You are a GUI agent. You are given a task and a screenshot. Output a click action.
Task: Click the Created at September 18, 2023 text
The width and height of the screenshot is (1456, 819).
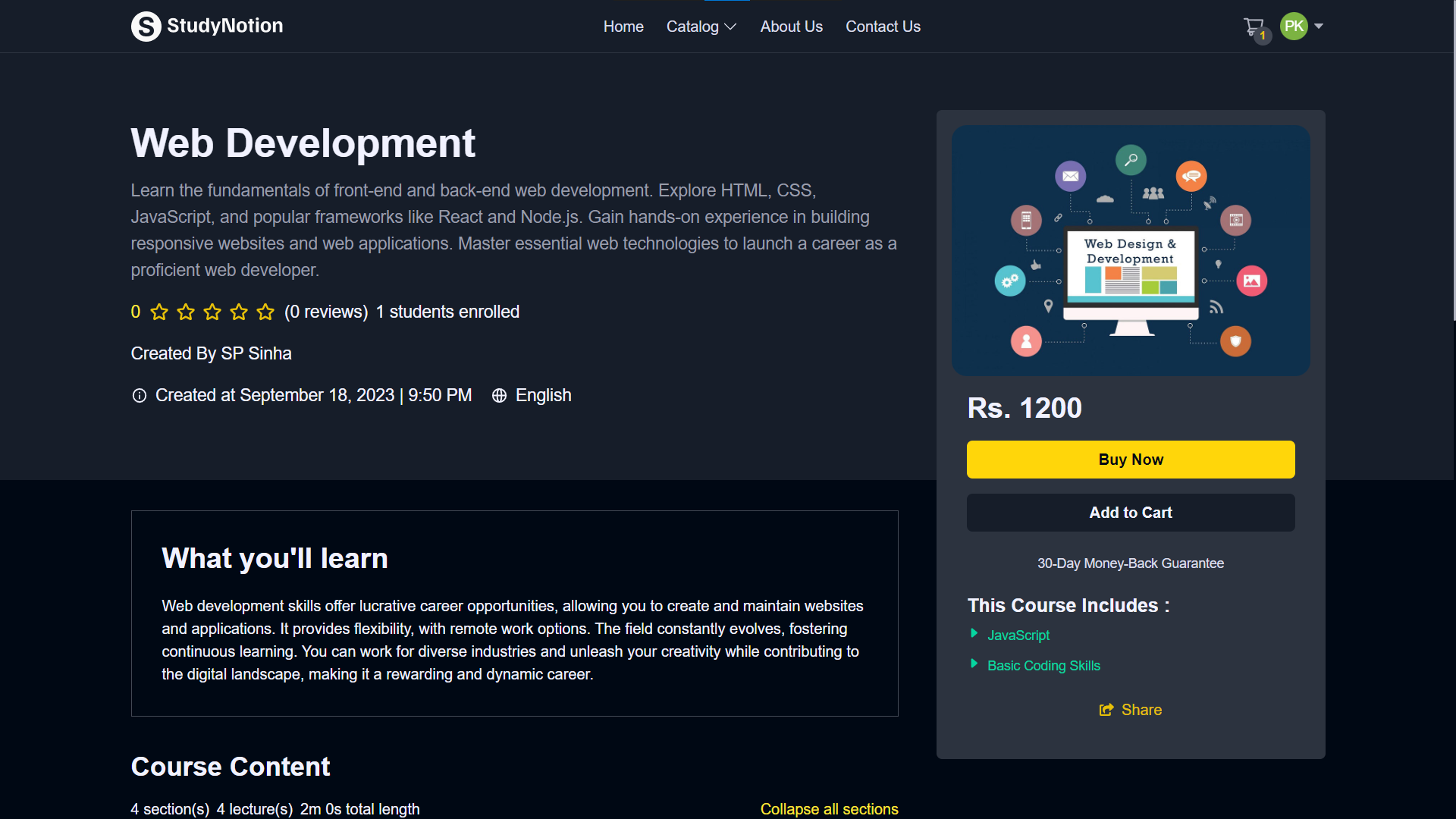313,395
